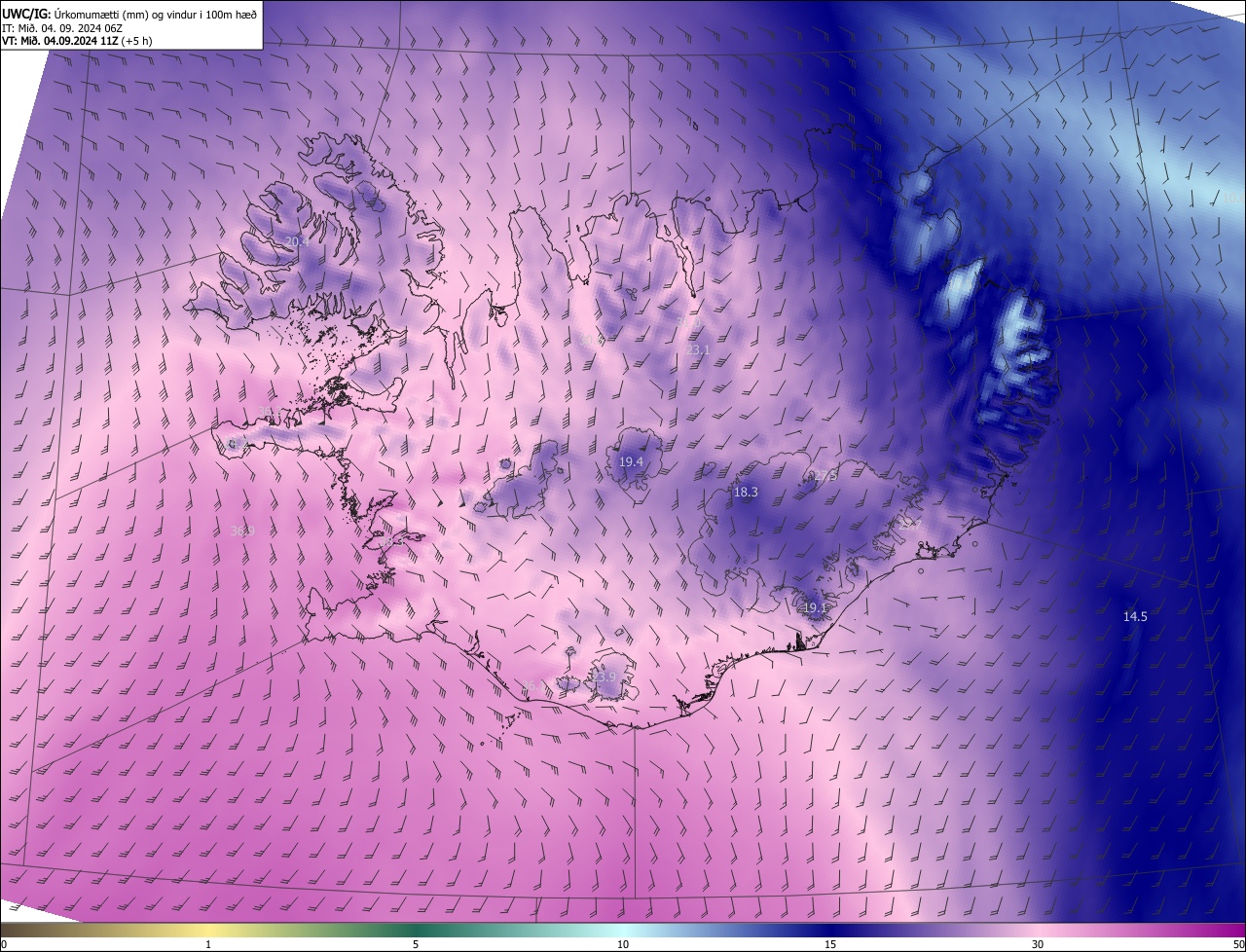Click the valid time line 'VT: Mið. 04.09.2024 11Z (+5 h)'
1246x952 pixels.
pos(77,41)
